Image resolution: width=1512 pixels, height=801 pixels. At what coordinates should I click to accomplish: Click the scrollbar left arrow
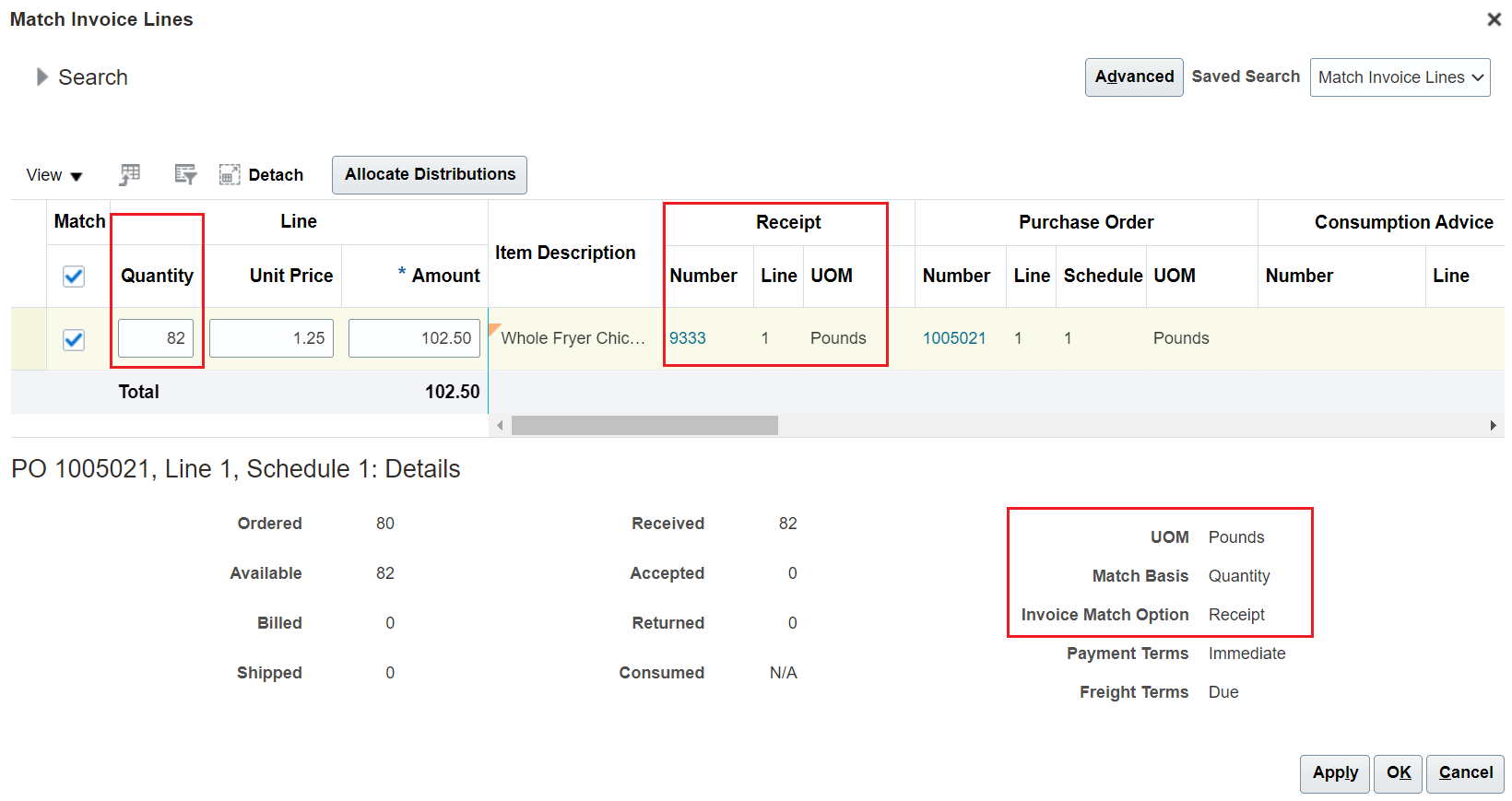click(500, 425)
